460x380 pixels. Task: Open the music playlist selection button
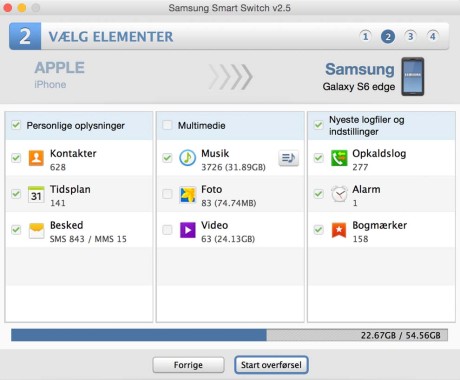288,158
